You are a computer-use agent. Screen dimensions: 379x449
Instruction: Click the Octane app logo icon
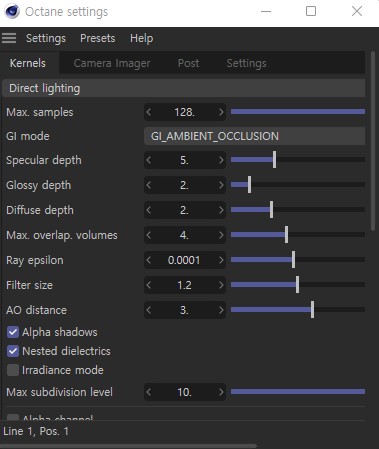click(x=12, y=12)
